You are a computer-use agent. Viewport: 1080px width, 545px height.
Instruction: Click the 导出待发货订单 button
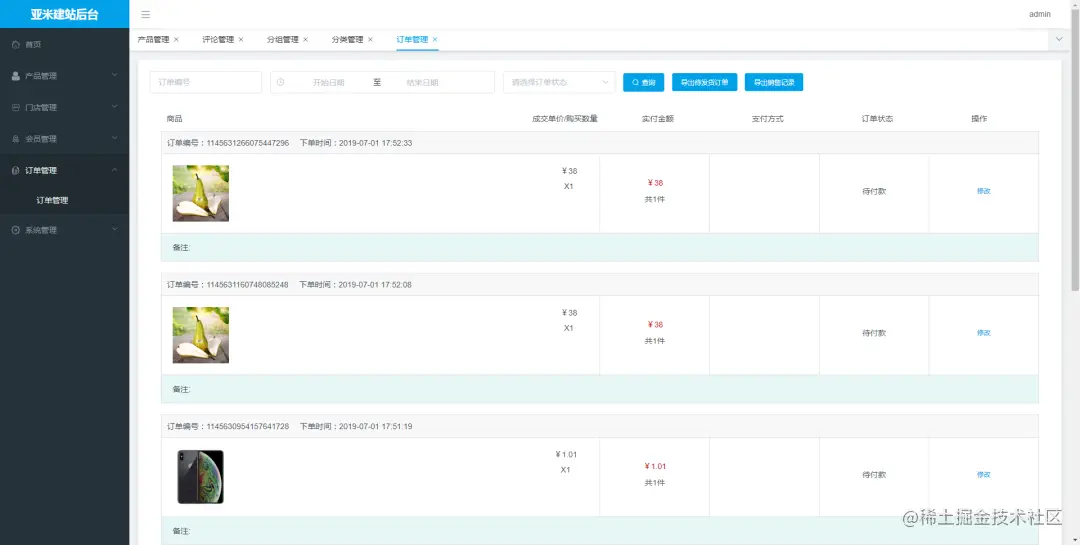pos(705,82)
